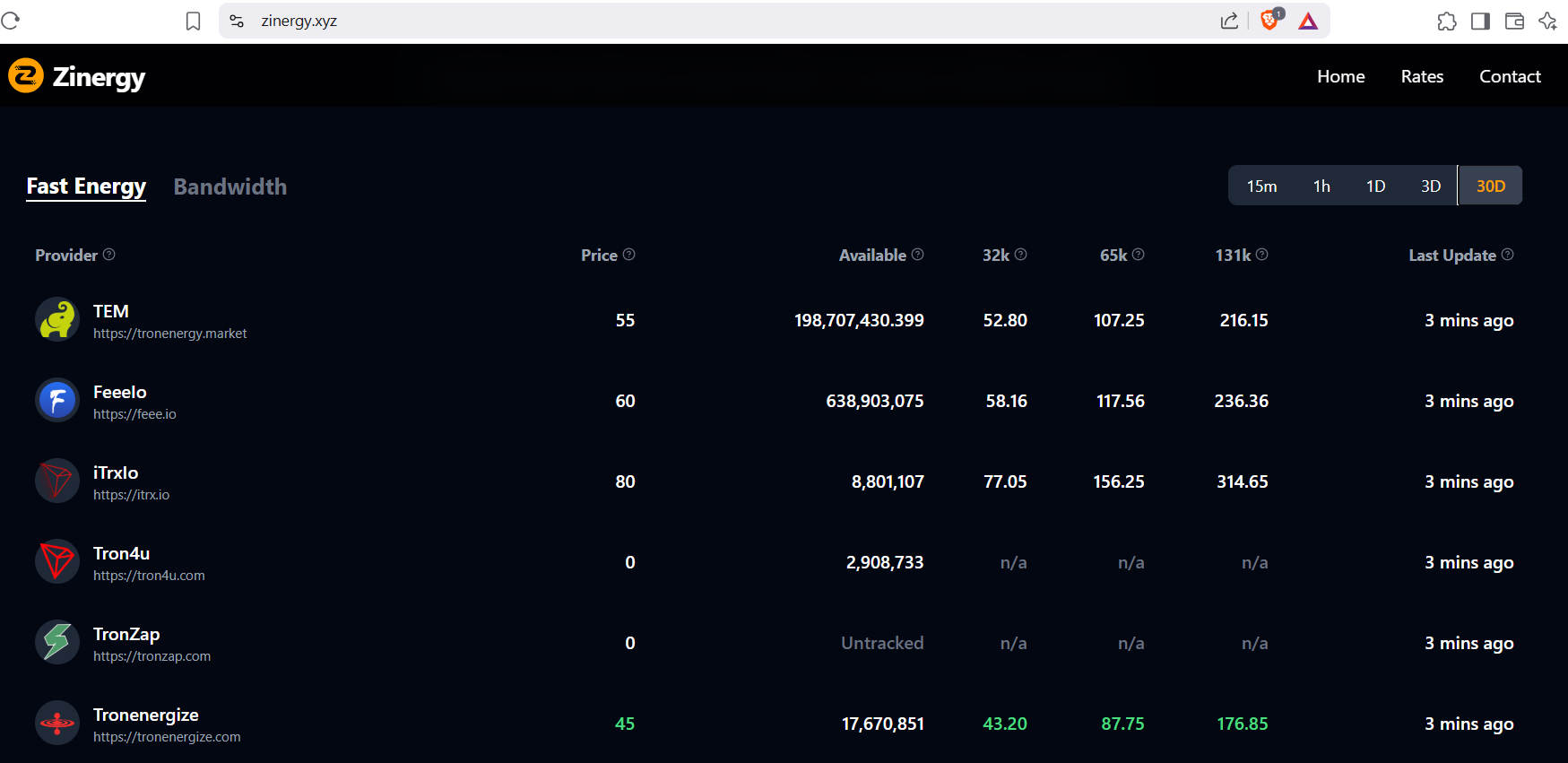Show help for the Available column
Image resolution: width=1568 pixels, height=763 pixels.
pos(917,255)
